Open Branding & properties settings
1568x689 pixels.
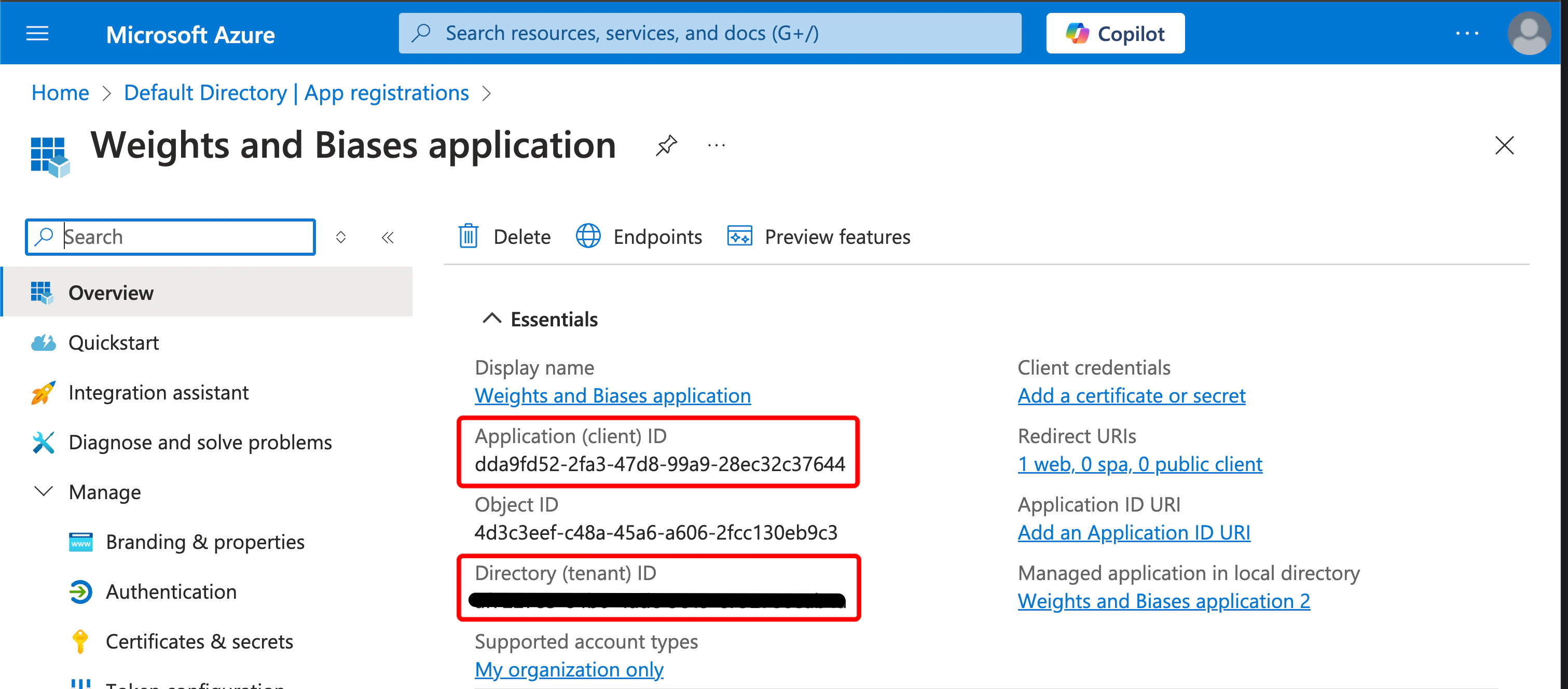click(205, 542)
